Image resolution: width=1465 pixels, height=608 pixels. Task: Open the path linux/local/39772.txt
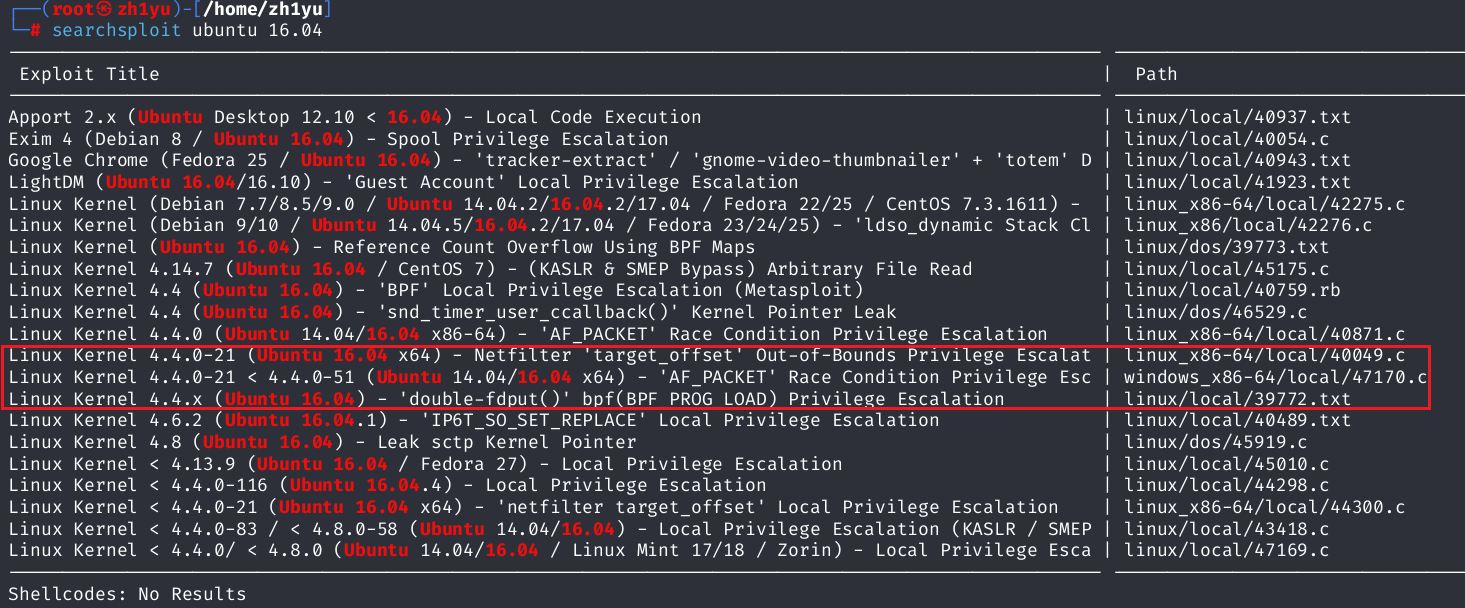tap(1237, 399)
